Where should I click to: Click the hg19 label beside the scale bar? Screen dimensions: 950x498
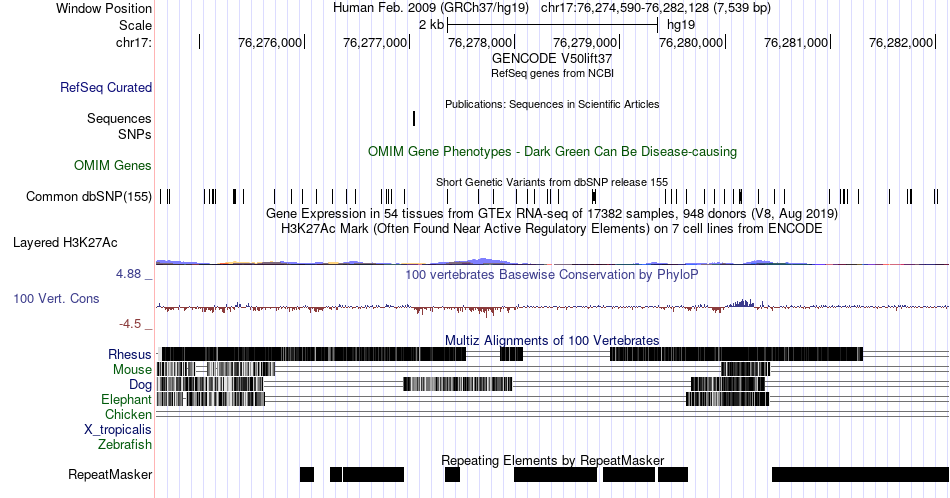[x=681, y=25]
